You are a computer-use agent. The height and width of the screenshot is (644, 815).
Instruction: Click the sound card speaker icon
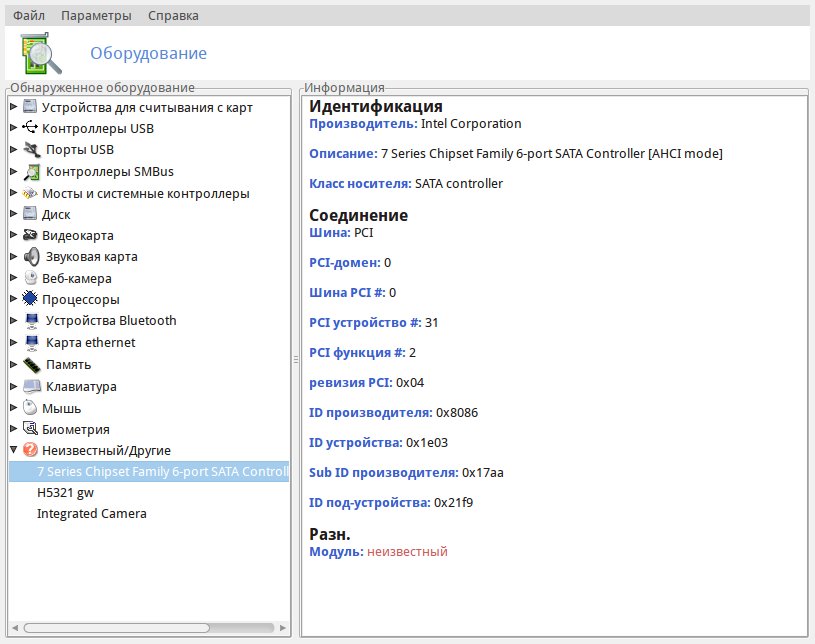pos(30,256)
